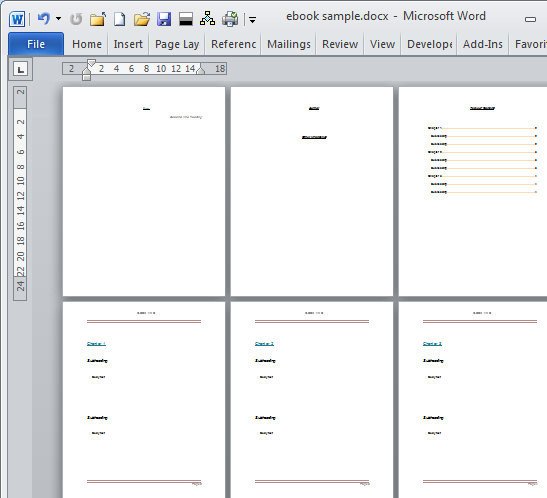Select the first page thumbnail with title
Viewport: 547px width, 498px height.
[x=144, y=191]
